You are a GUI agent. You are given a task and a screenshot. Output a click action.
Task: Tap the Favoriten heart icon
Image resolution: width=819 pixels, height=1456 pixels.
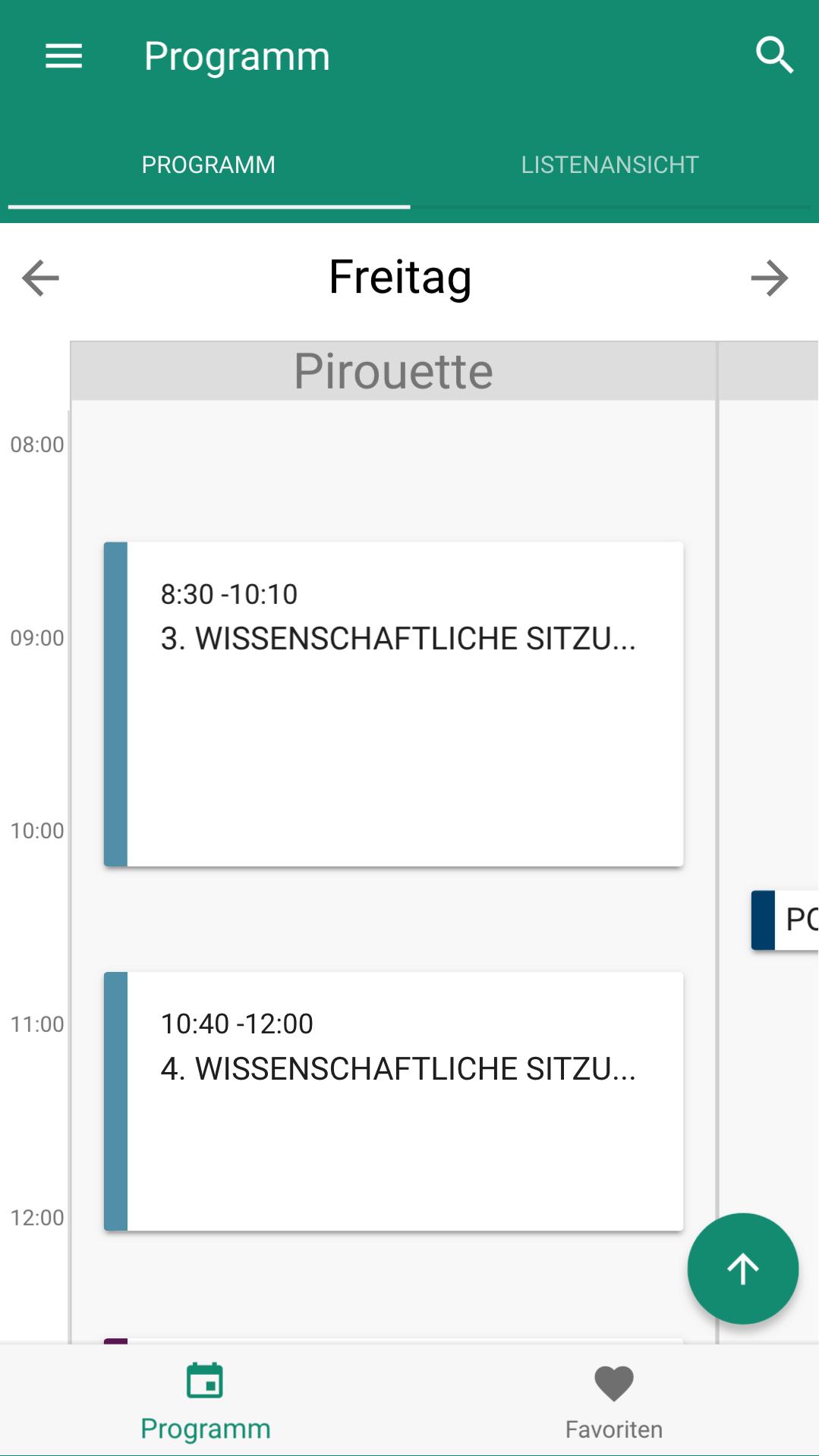pyautogui.click(x=613, y=1382)
